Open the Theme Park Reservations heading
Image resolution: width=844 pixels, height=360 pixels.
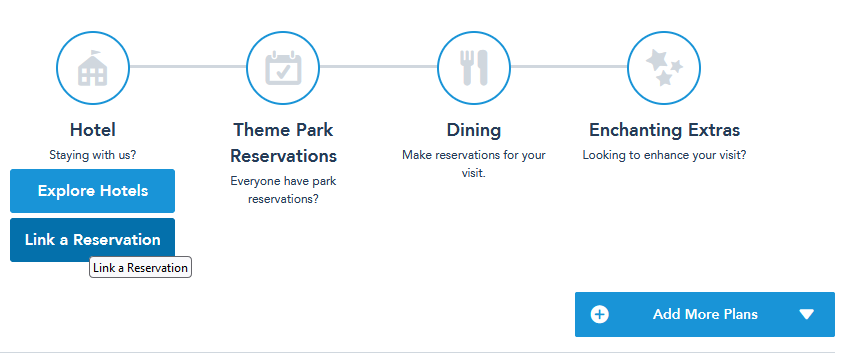pos(283,143)
